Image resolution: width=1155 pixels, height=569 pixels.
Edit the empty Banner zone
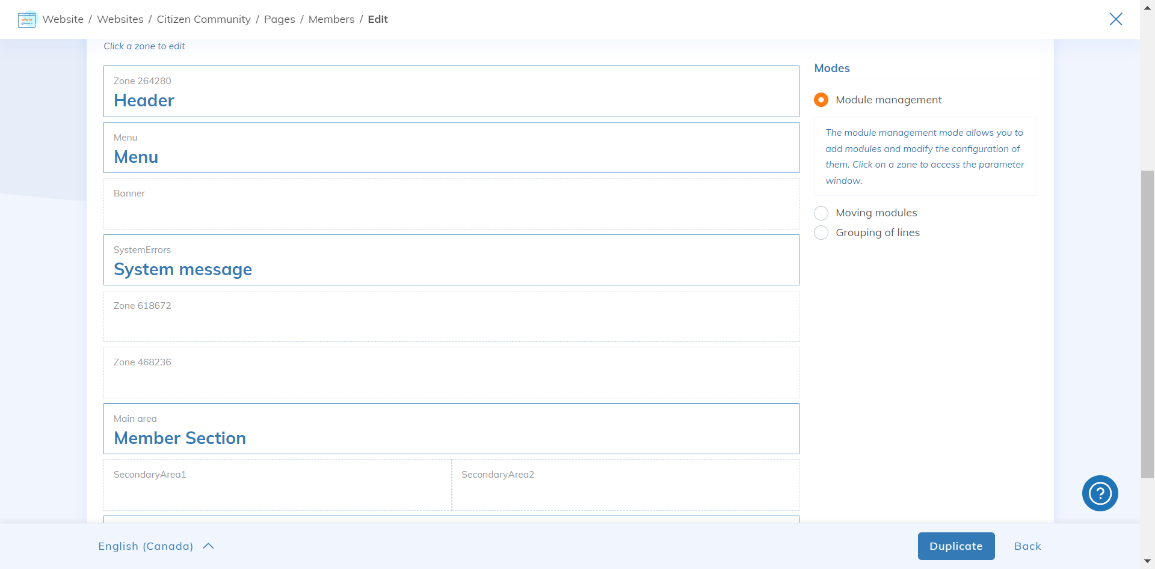tap(451, 203)
